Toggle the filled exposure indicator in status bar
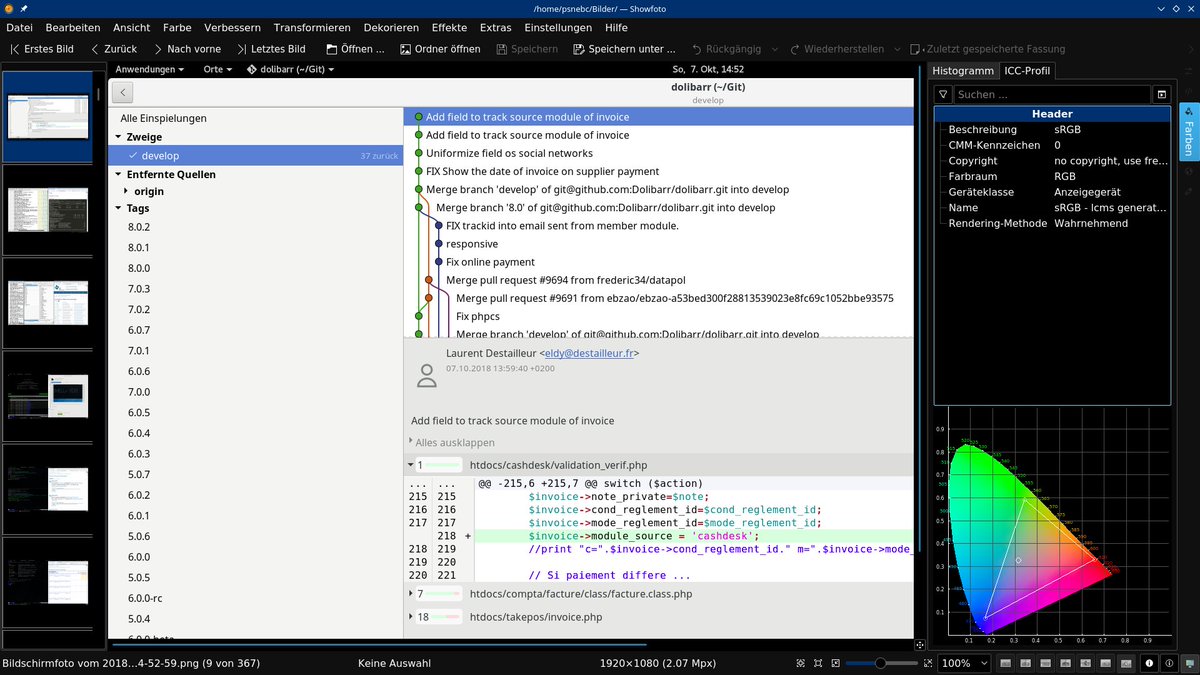The height and width of the screenshot is (675, 1200). (1148, 663)
